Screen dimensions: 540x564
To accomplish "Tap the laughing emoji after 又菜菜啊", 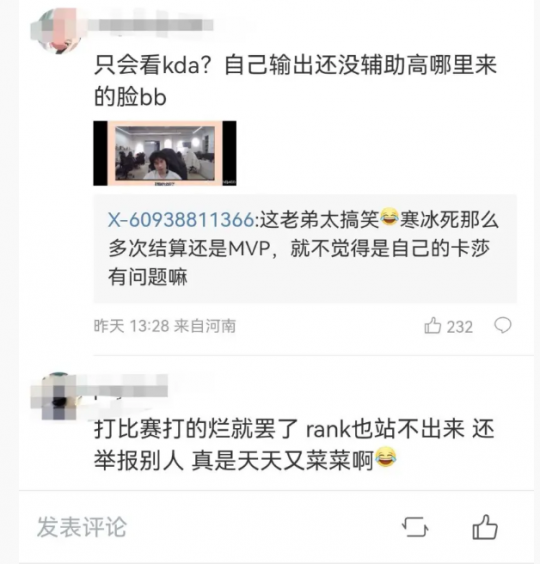I will [386, 458].
